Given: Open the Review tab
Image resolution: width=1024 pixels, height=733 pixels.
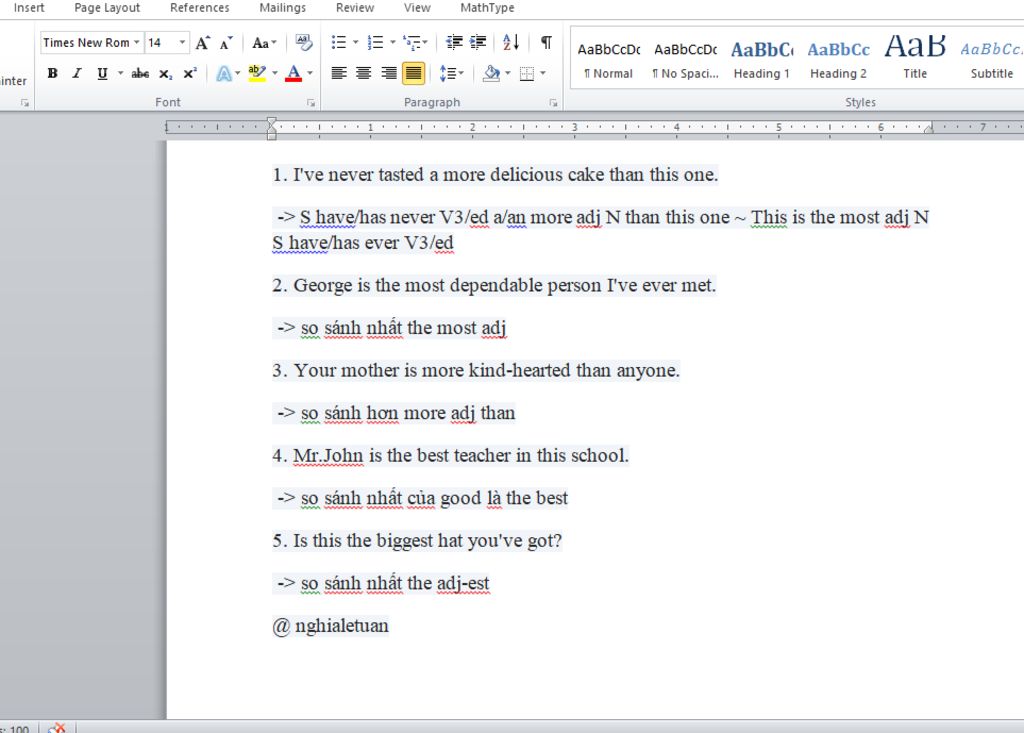Looking at the screenshot, I should [355, 8].
